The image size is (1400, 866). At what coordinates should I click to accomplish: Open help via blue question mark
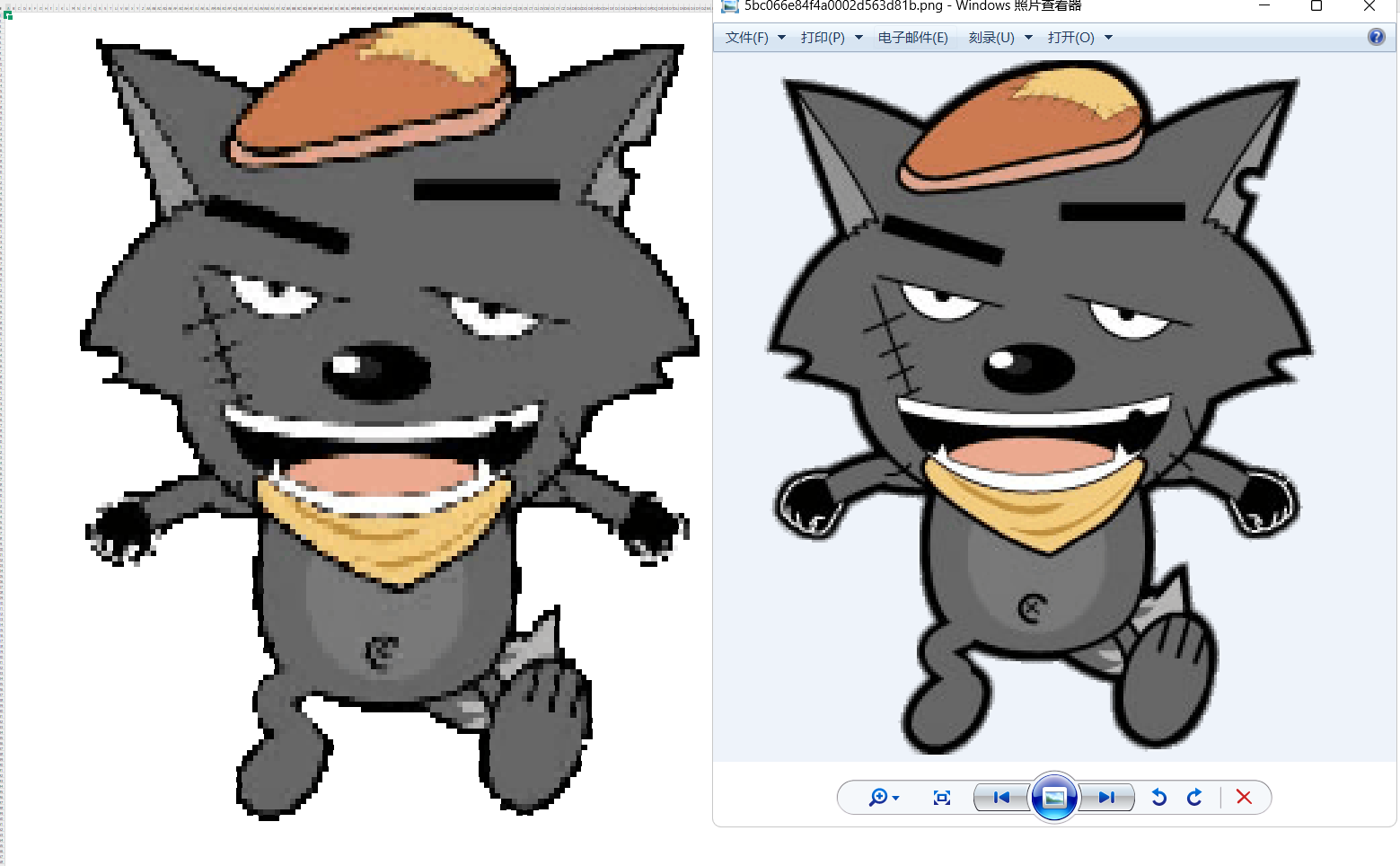click(1376, 36)
